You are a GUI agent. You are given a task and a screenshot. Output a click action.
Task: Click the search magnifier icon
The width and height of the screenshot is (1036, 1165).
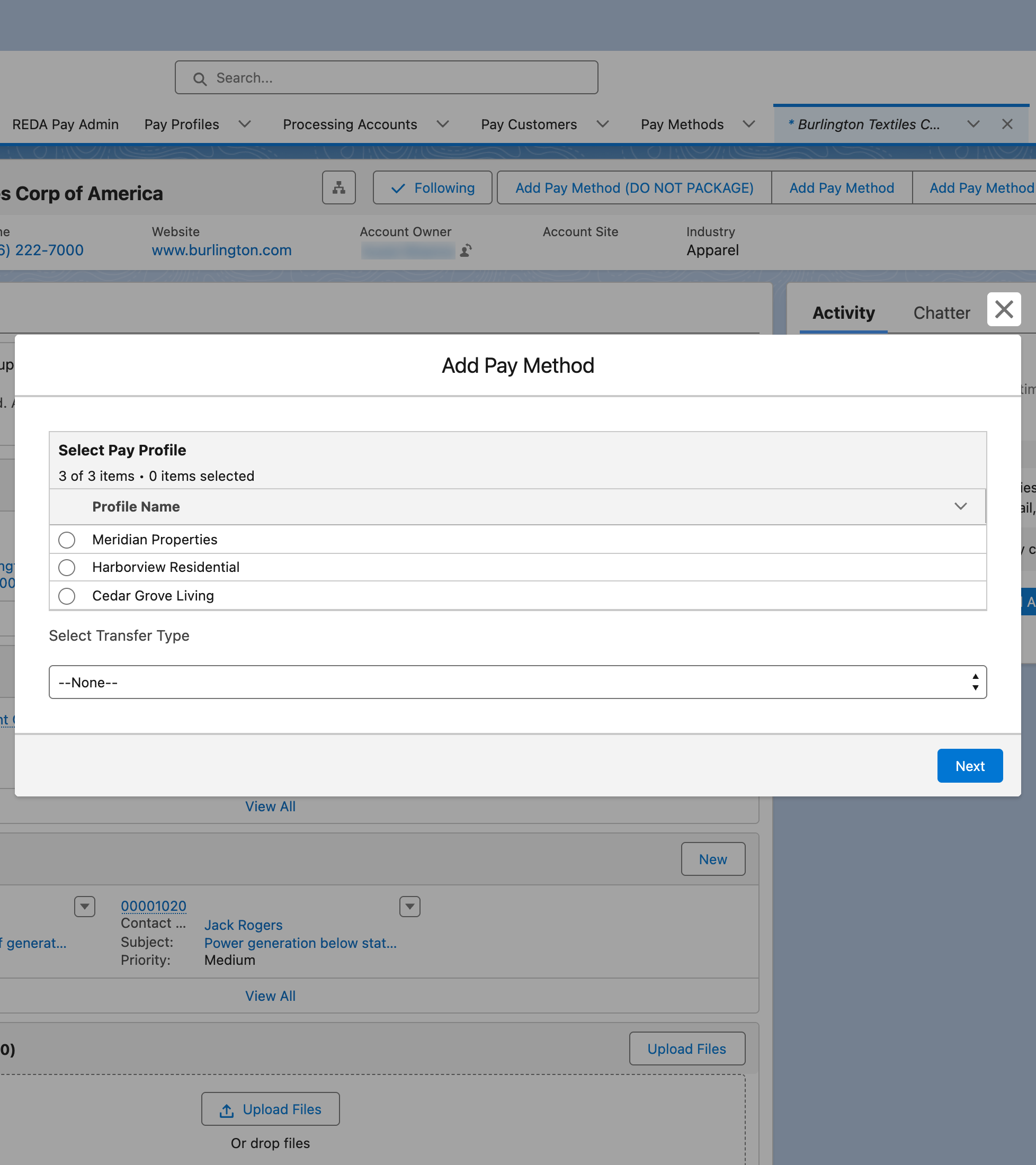click(200, 79)
